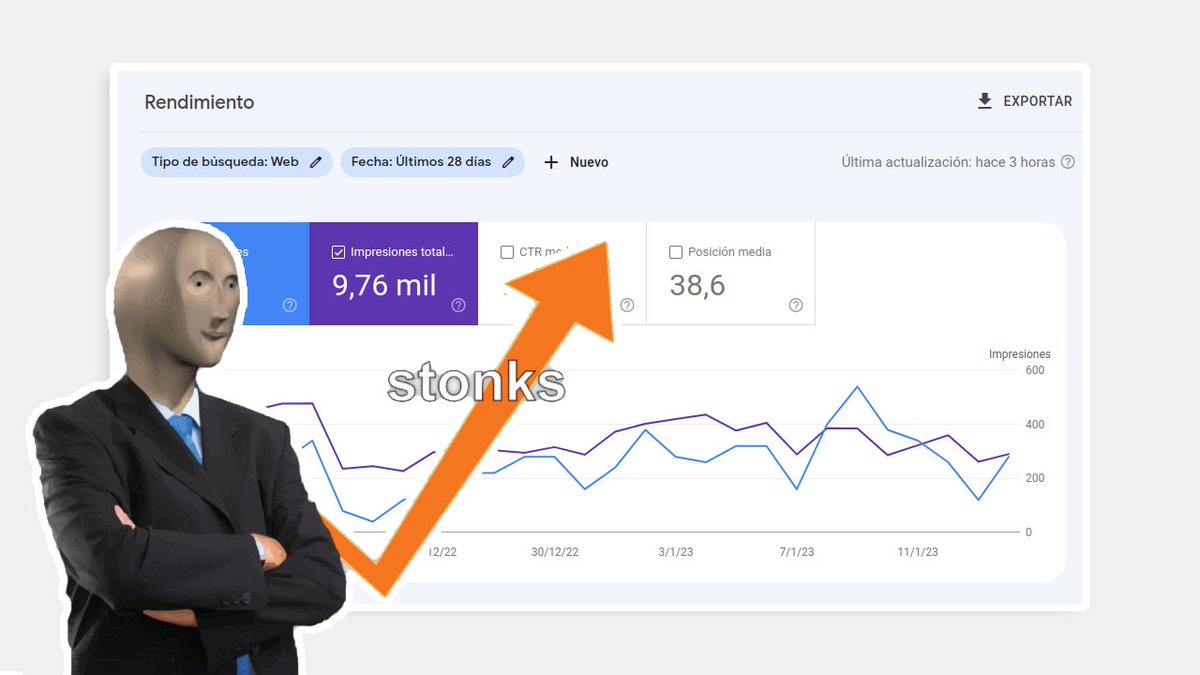Click the 7/1/23 date label on chart

[x=797, y=552]
